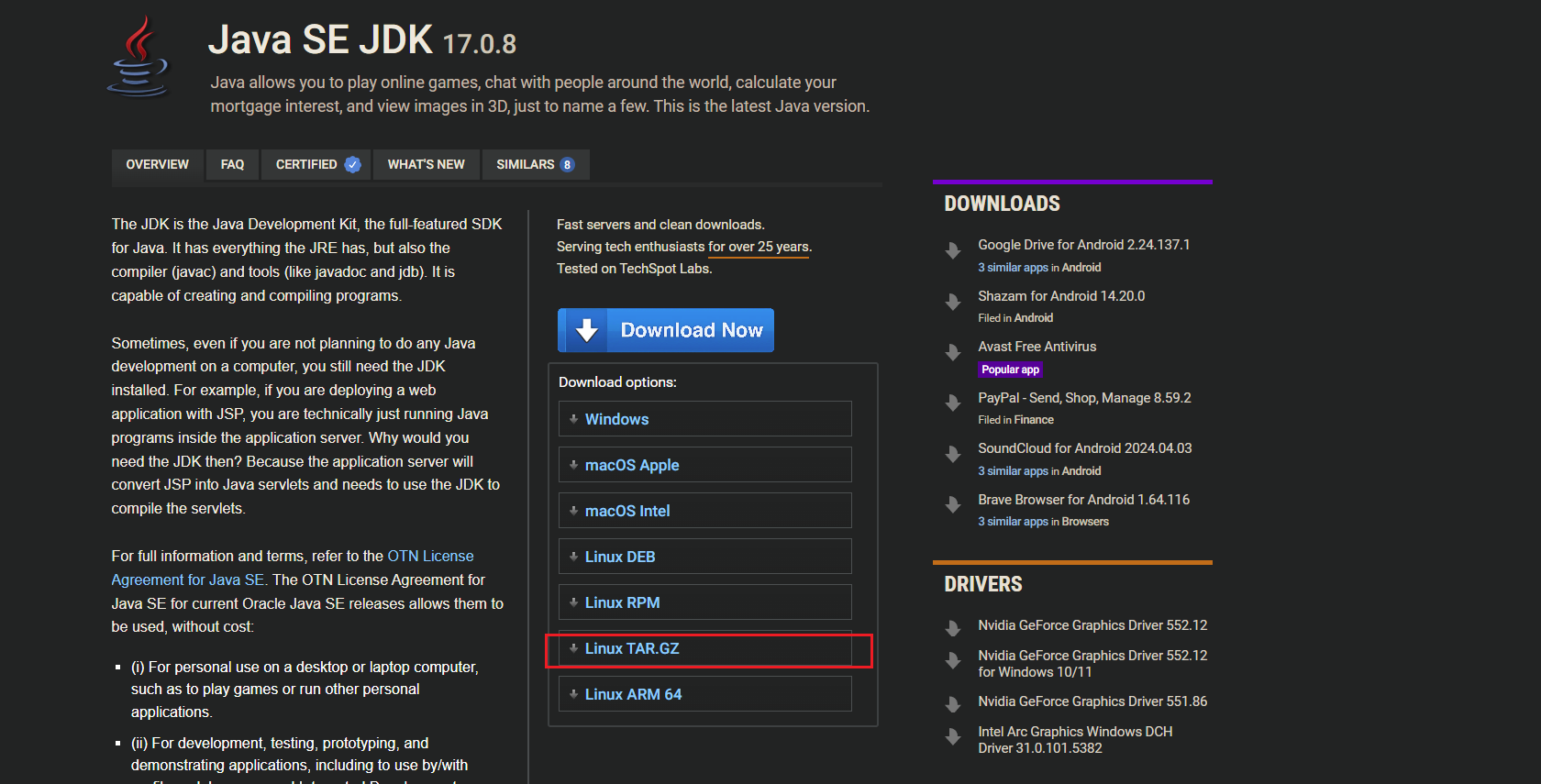Click the Java coffee cup logo
1541x784 pixels.
[139, 57]
